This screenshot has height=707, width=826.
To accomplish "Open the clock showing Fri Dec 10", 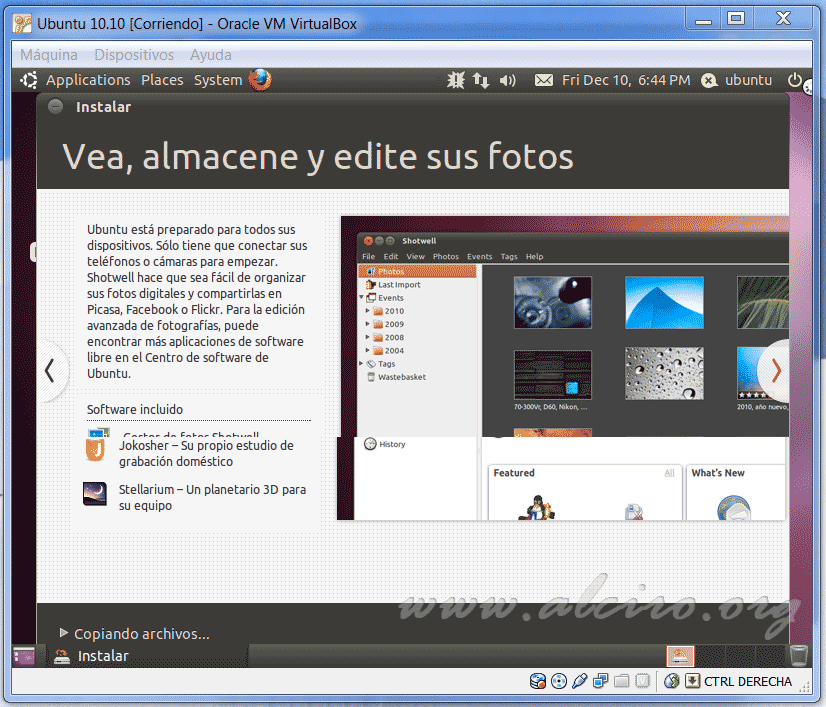I will point(626,80).
